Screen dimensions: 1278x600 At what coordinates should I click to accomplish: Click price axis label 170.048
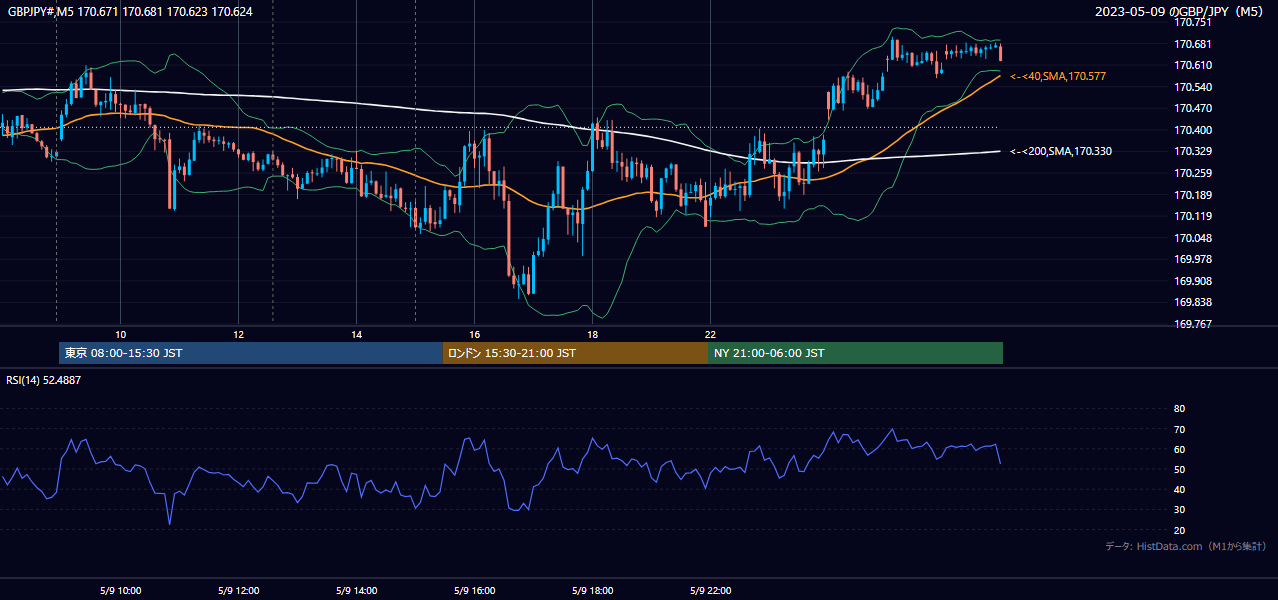point(1192,238)
